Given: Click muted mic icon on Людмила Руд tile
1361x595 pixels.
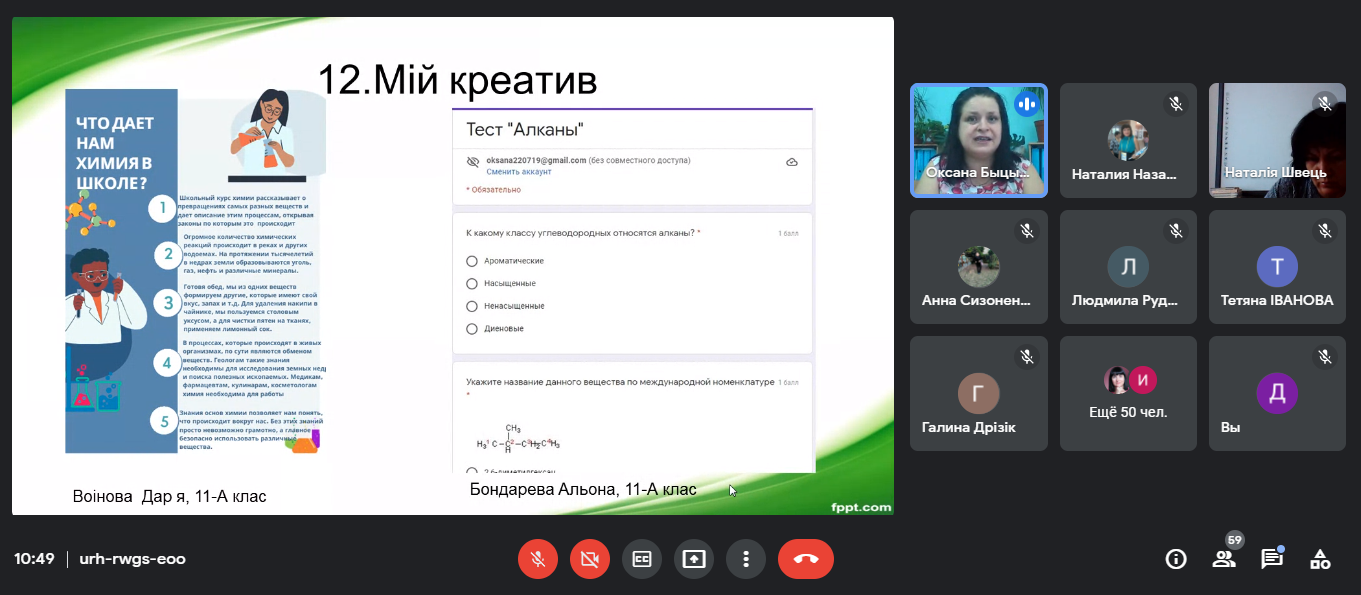Looking at the screenshot, I should tap(1176, 231).
